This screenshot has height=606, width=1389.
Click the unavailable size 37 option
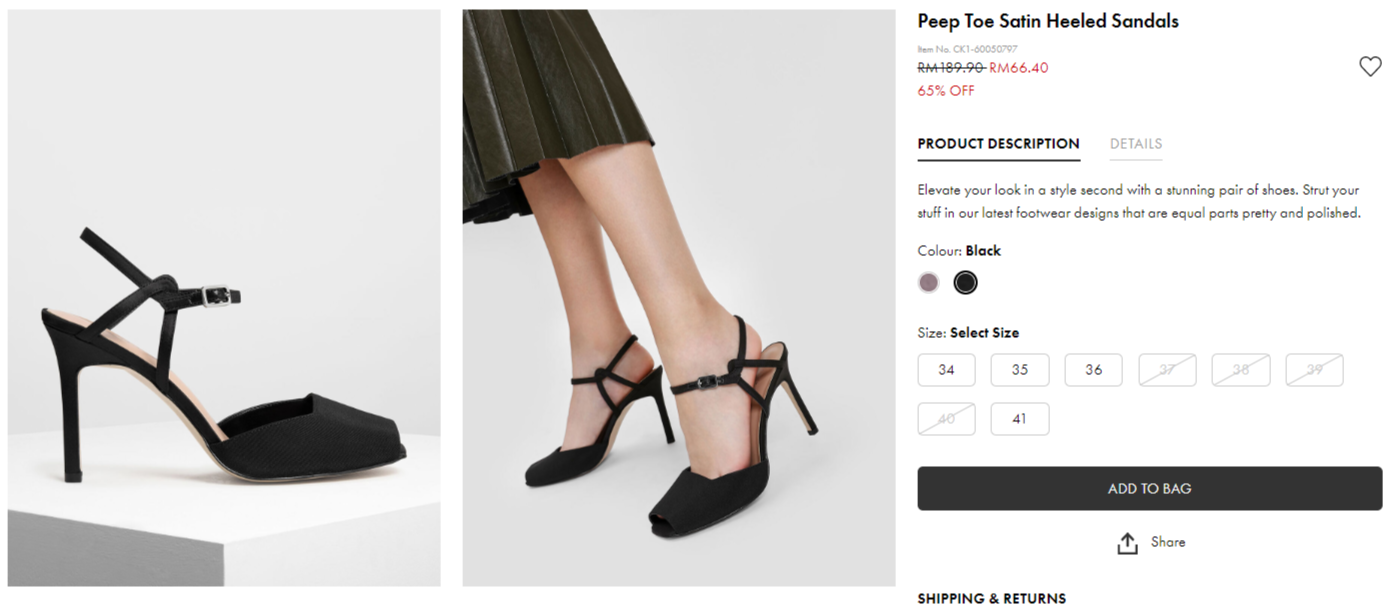point(1167,370)
